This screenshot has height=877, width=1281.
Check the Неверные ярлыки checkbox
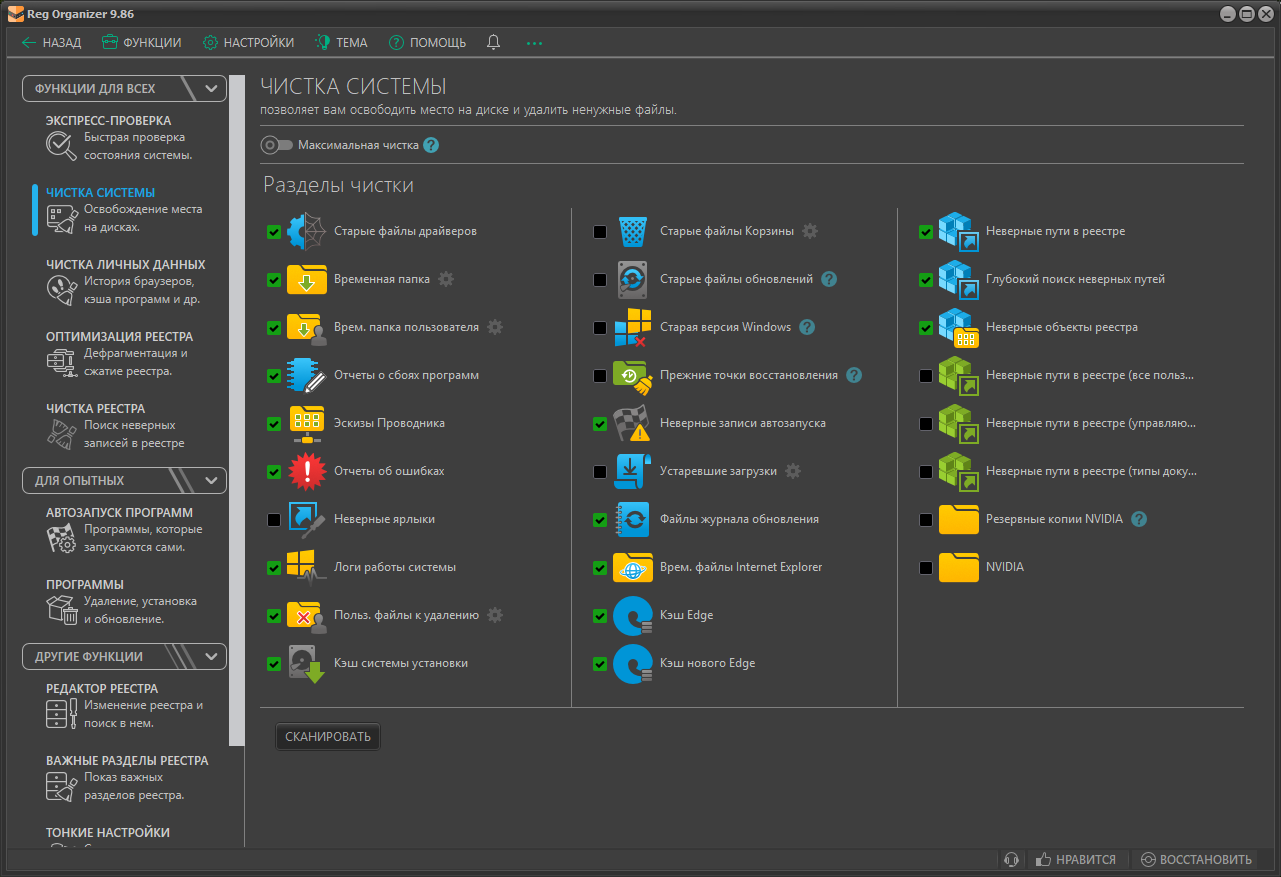coord(274,520)
